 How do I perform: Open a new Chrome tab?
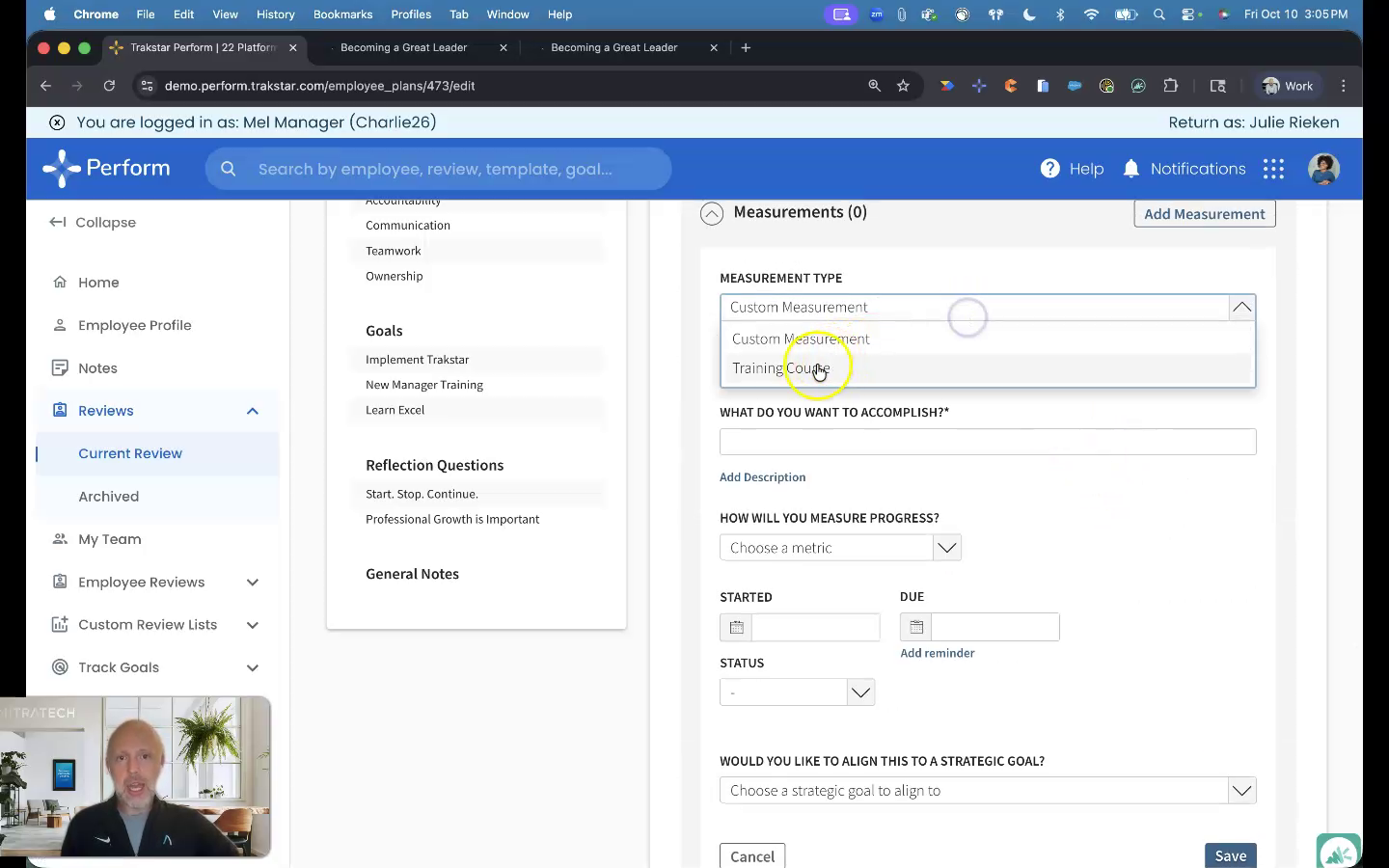pos(746,47)
